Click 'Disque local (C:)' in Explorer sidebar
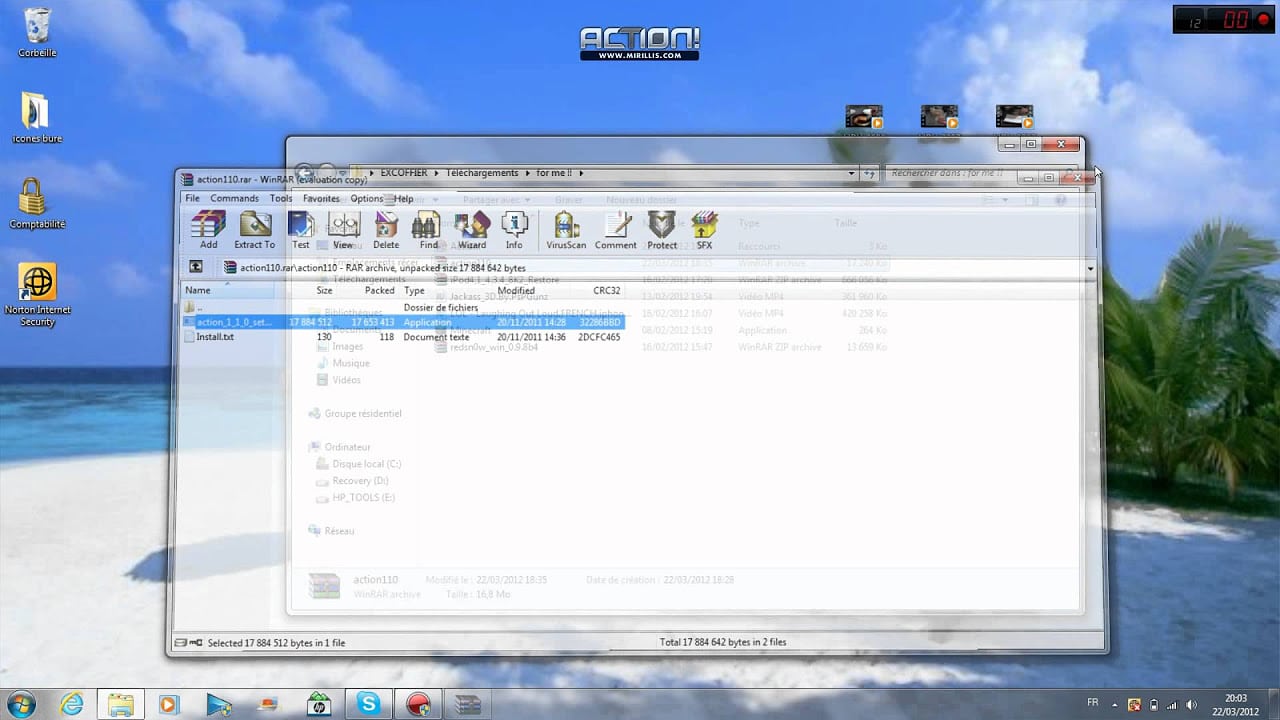This screenshot has width=1280, height=720. [366, 464]
